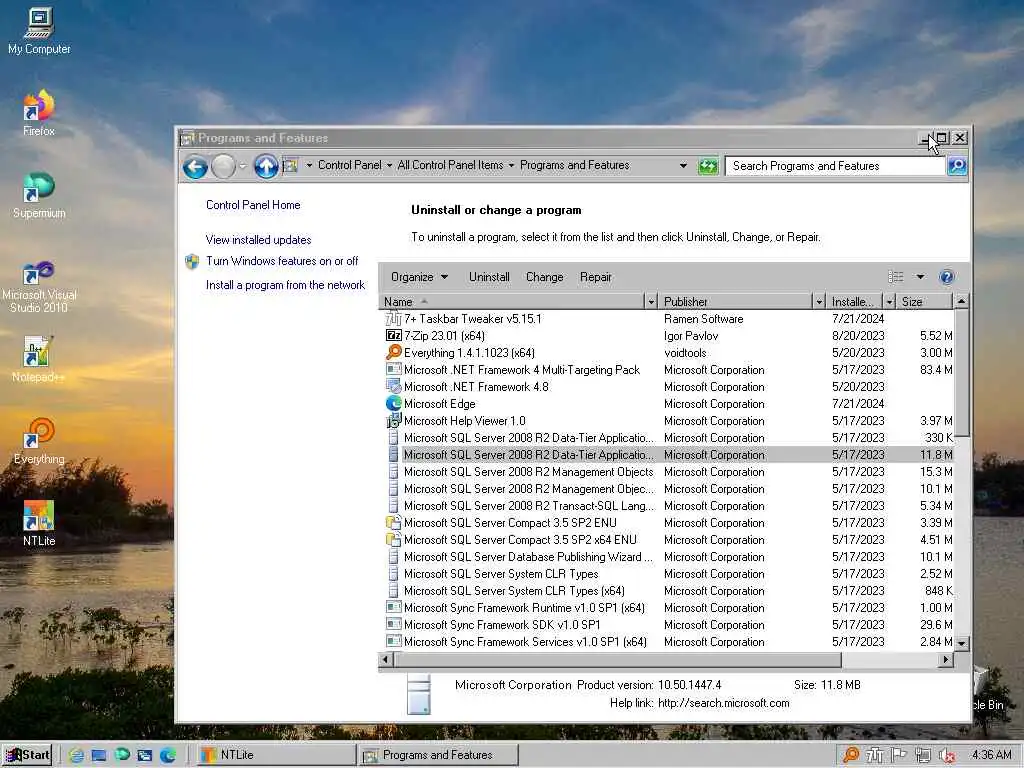This screenshot has width=1024, height=768.
Task: Launch Firefox from the desktop
Action: pyautogui.click(x=39, y=112)
